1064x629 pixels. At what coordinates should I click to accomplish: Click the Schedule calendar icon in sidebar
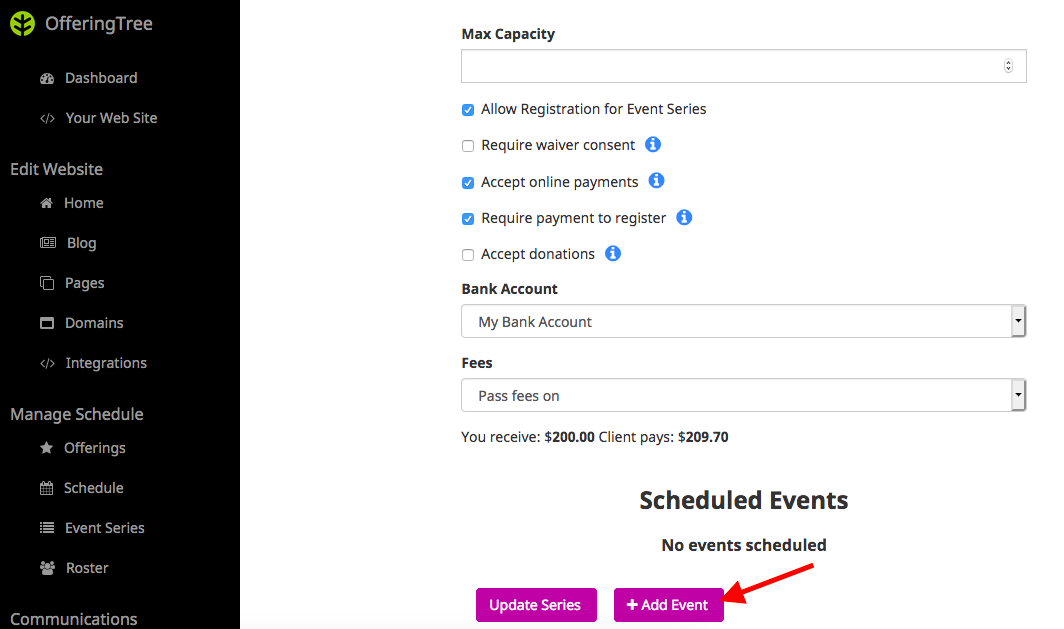(x=46, y=488)
